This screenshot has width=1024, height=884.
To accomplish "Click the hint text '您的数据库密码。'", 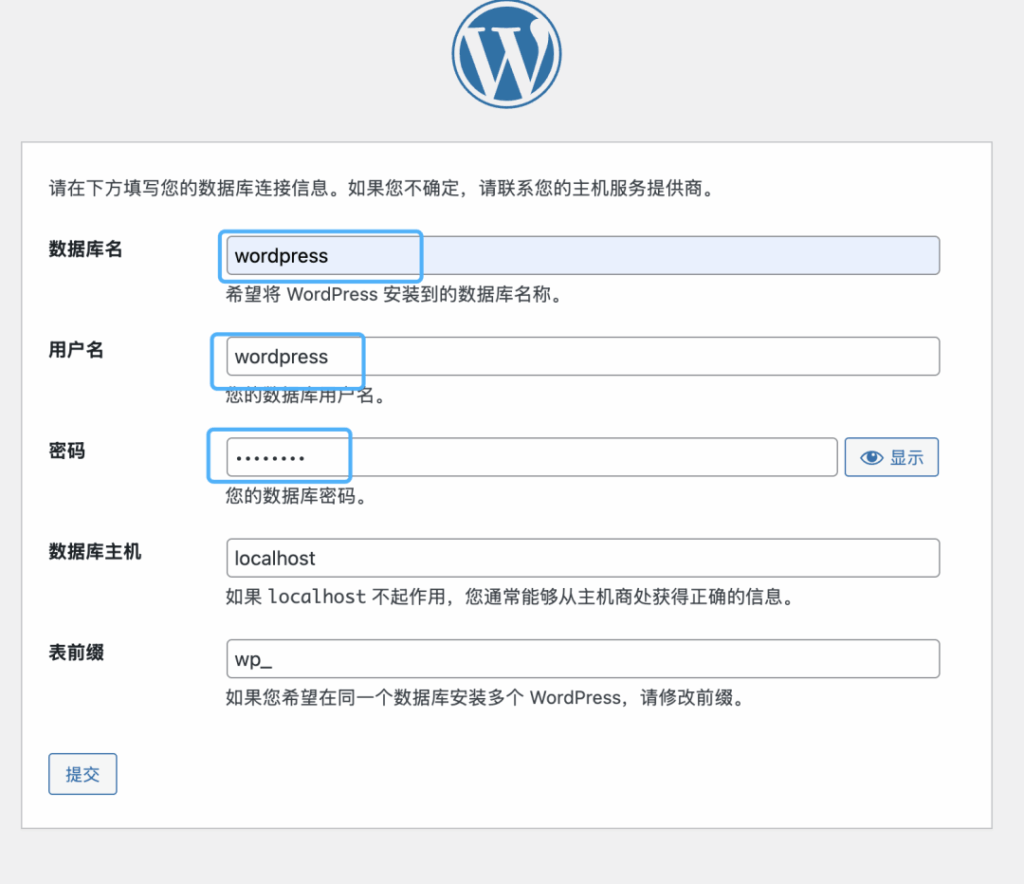I will pos(296,496).
